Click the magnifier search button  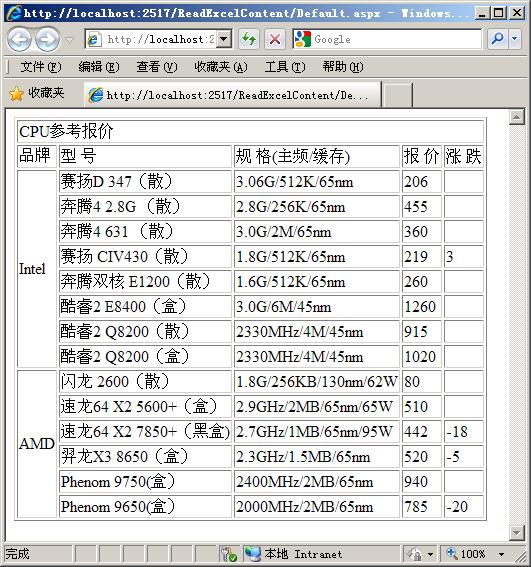pyautogui.click(x=498, y=39)
